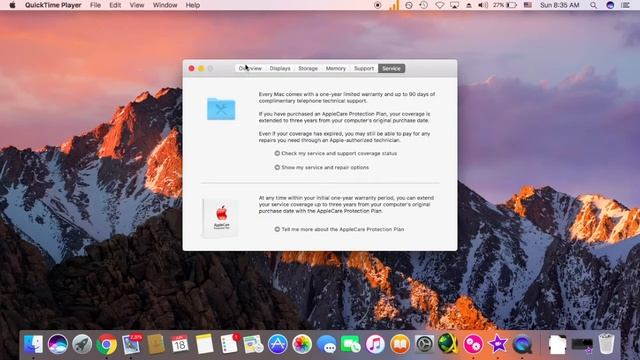Open Contacts book icon in dock
Viewport: 640px width, 360px height.
pos(156,344)
